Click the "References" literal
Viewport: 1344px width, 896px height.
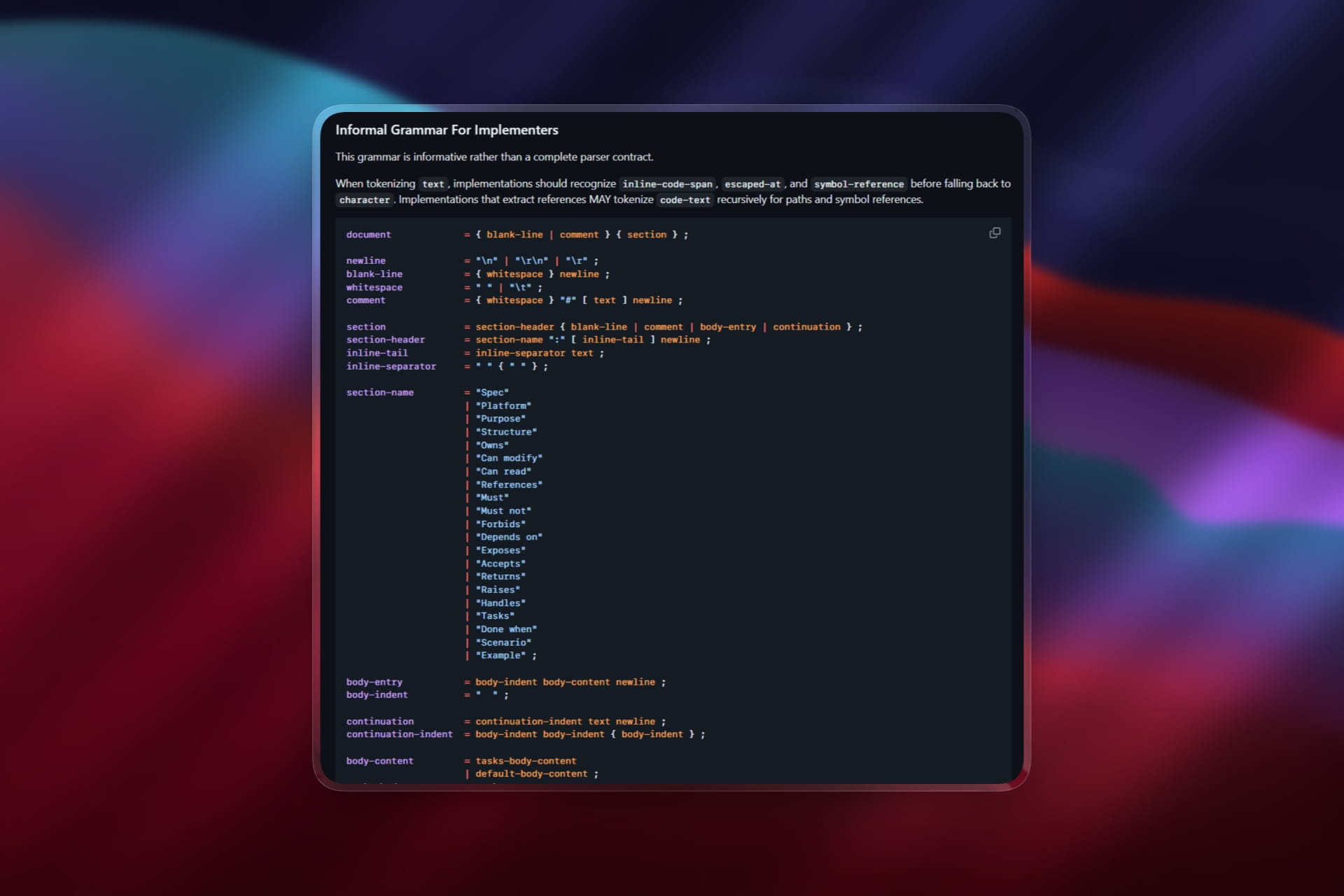[x=509, y=484]
